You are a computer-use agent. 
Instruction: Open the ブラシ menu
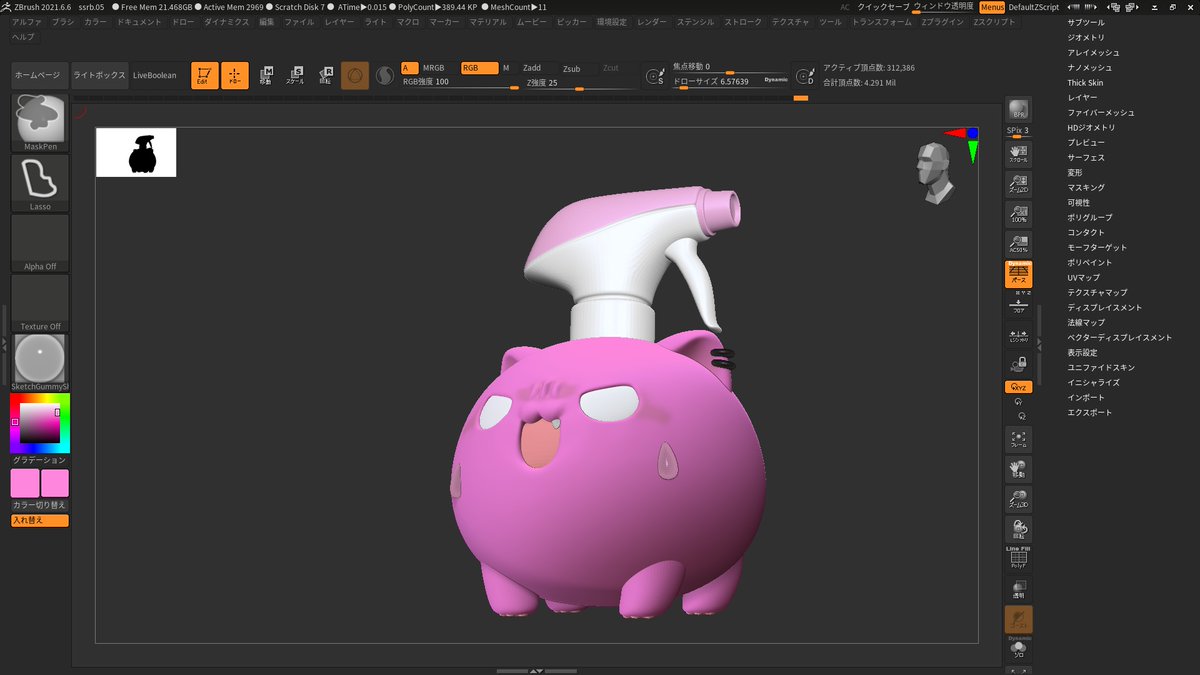[x=63, y=21]
